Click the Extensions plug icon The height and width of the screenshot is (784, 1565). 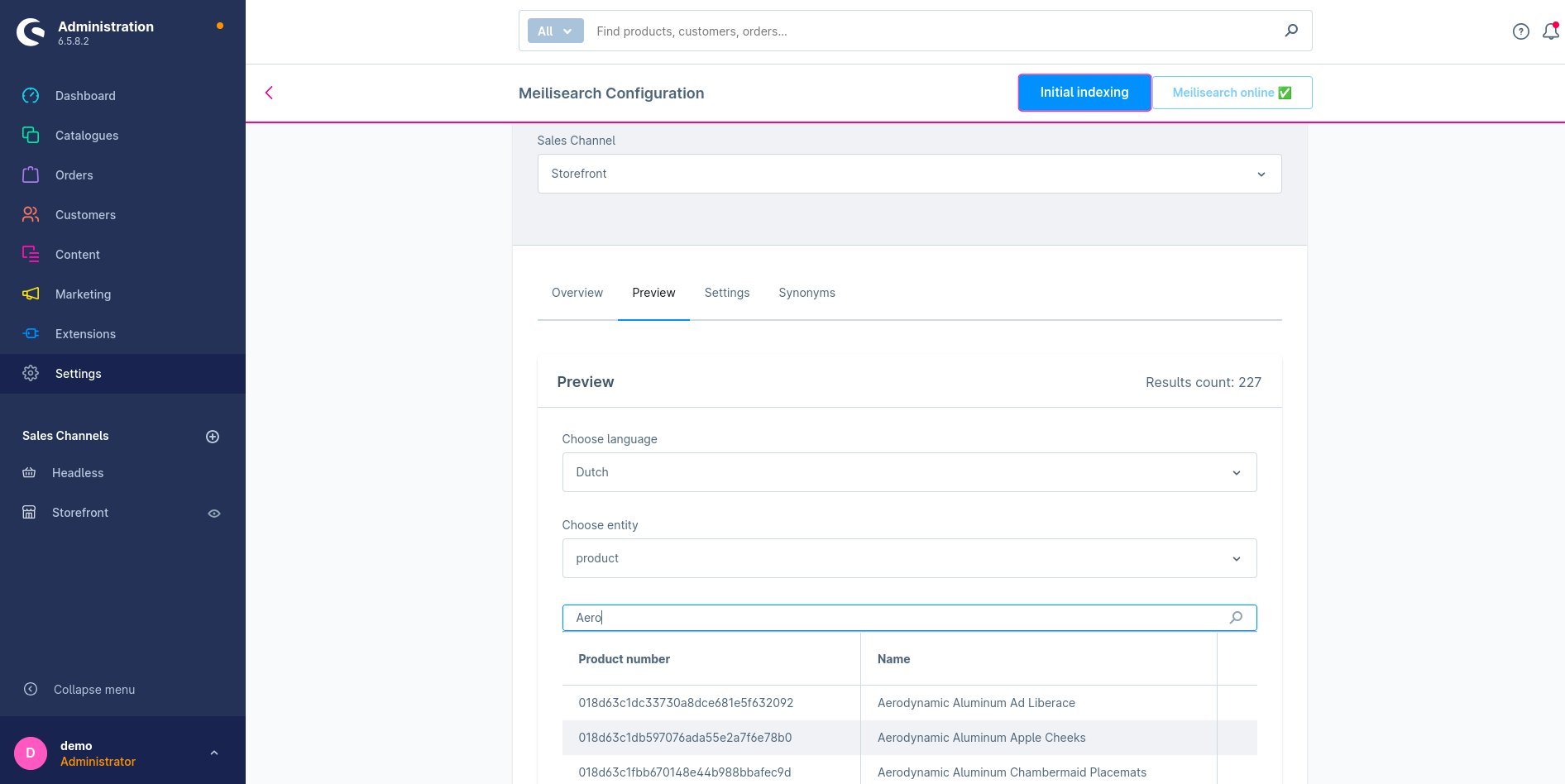[x=31, y=334]
